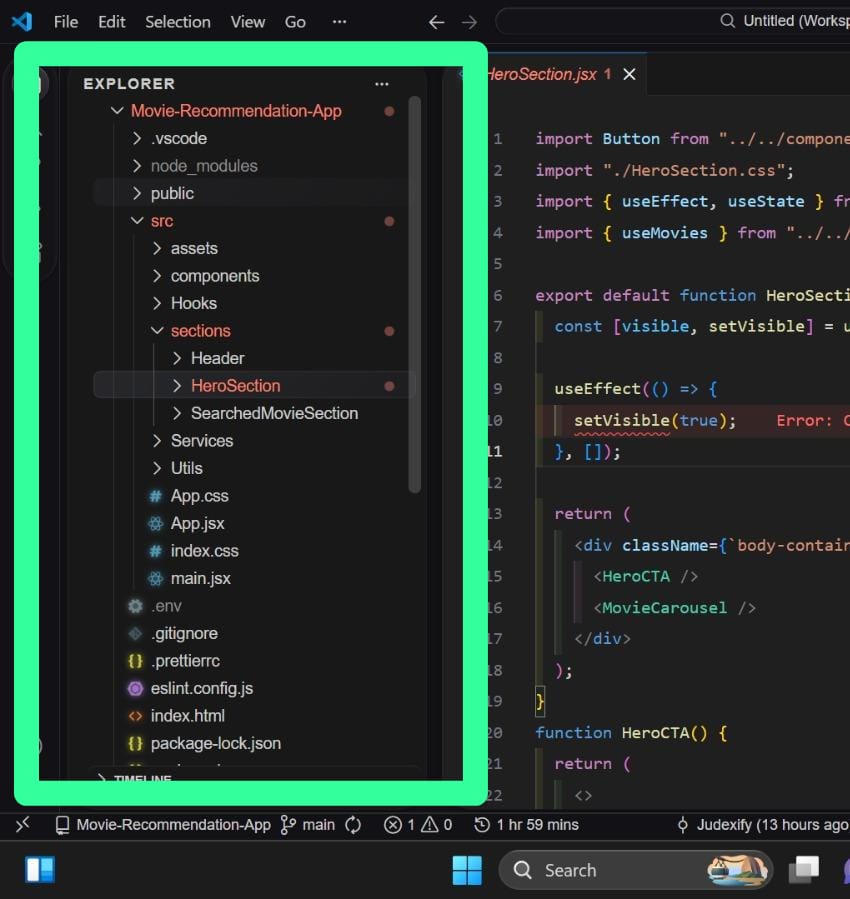Click the 1 hr 59 mins timer

pyautogui.click(x=526, y=825)
